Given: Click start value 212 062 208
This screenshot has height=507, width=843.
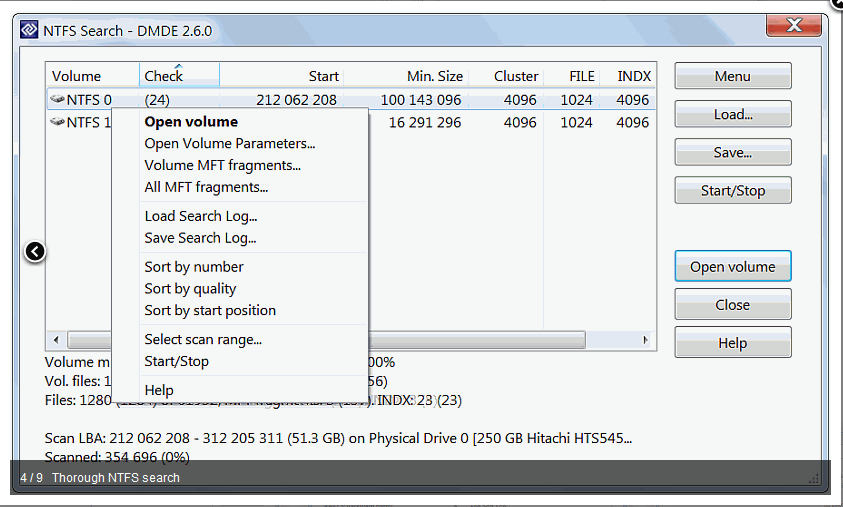Looking at the screenshot, I should [x=296, y=100].
